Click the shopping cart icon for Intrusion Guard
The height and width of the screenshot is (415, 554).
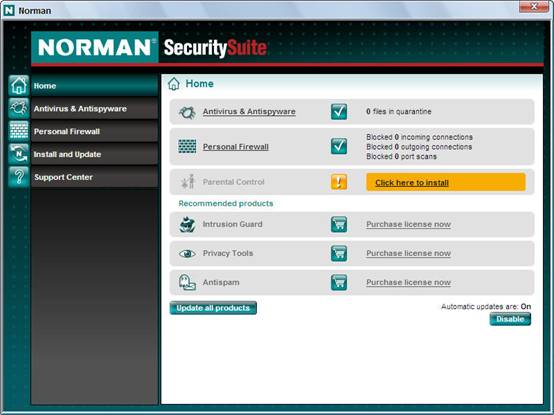tap(339, 224)
